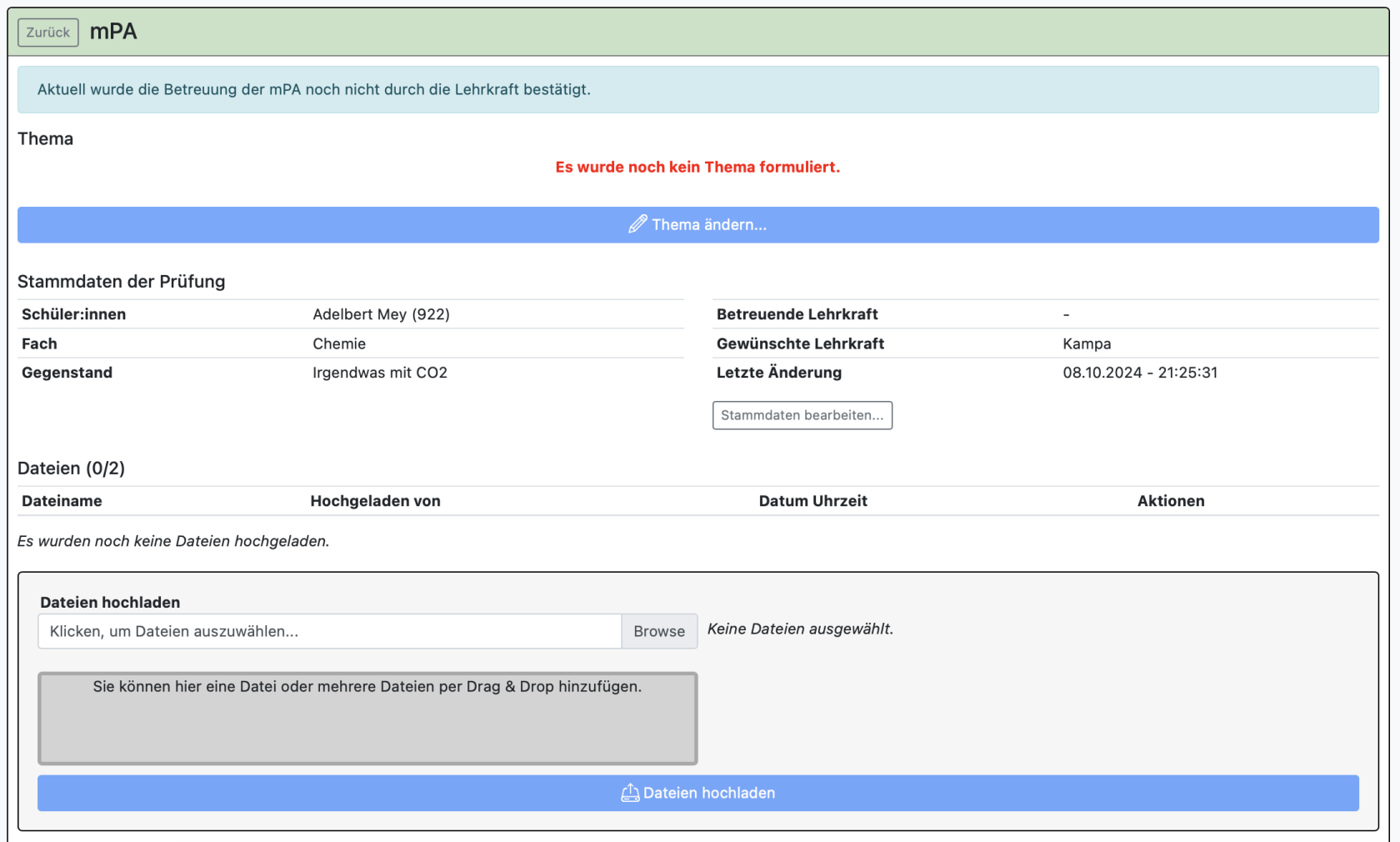Click the 'Datum Uhrzeit' column header
The image size is (1400, 842).
click(x=812, y=501)
